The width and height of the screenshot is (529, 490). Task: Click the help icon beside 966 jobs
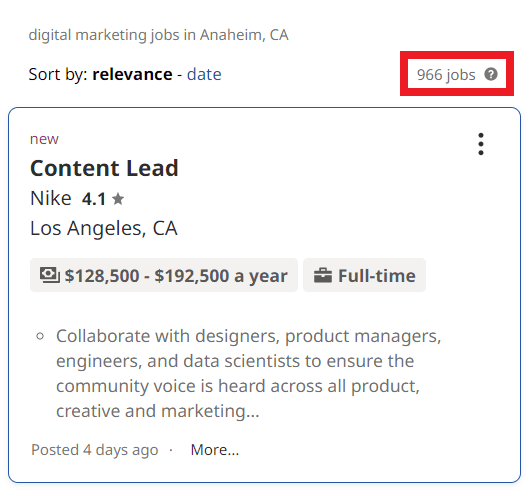pyautogui.click(x=491, y=74)
